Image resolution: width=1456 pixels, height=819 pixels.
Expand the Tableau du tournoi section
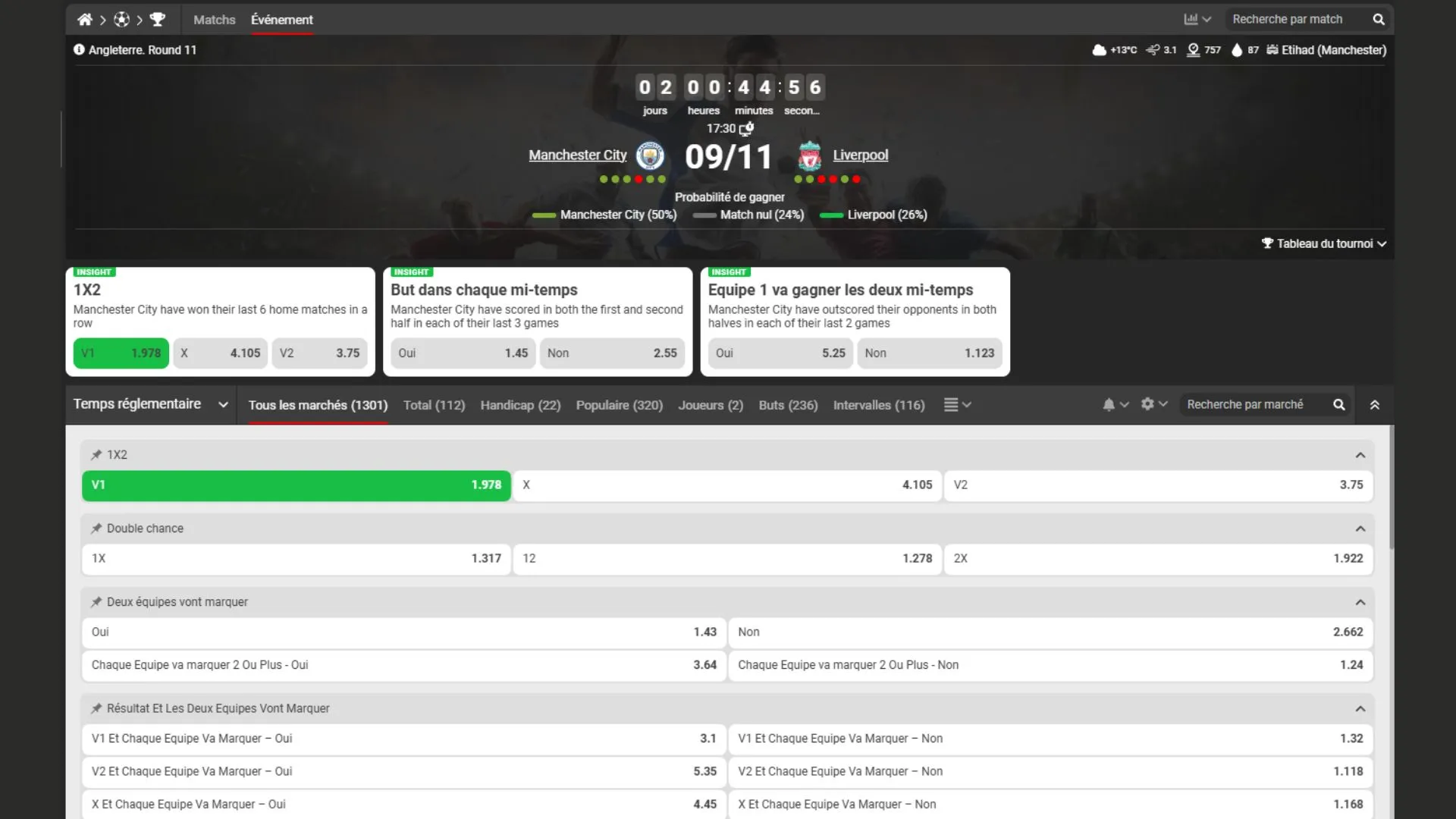point(1323,243)
